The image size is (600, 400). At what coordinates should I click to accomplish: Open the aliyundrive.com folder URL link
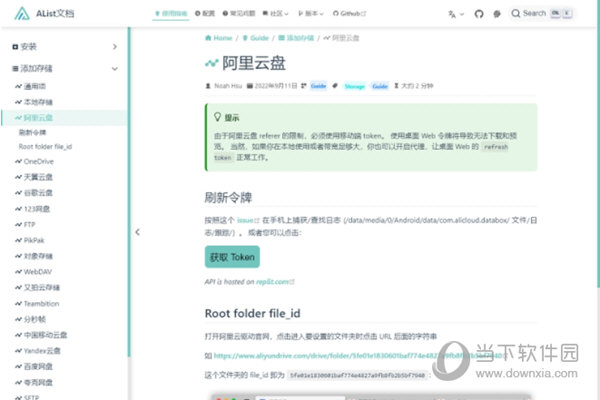click(x=360, y=356)
